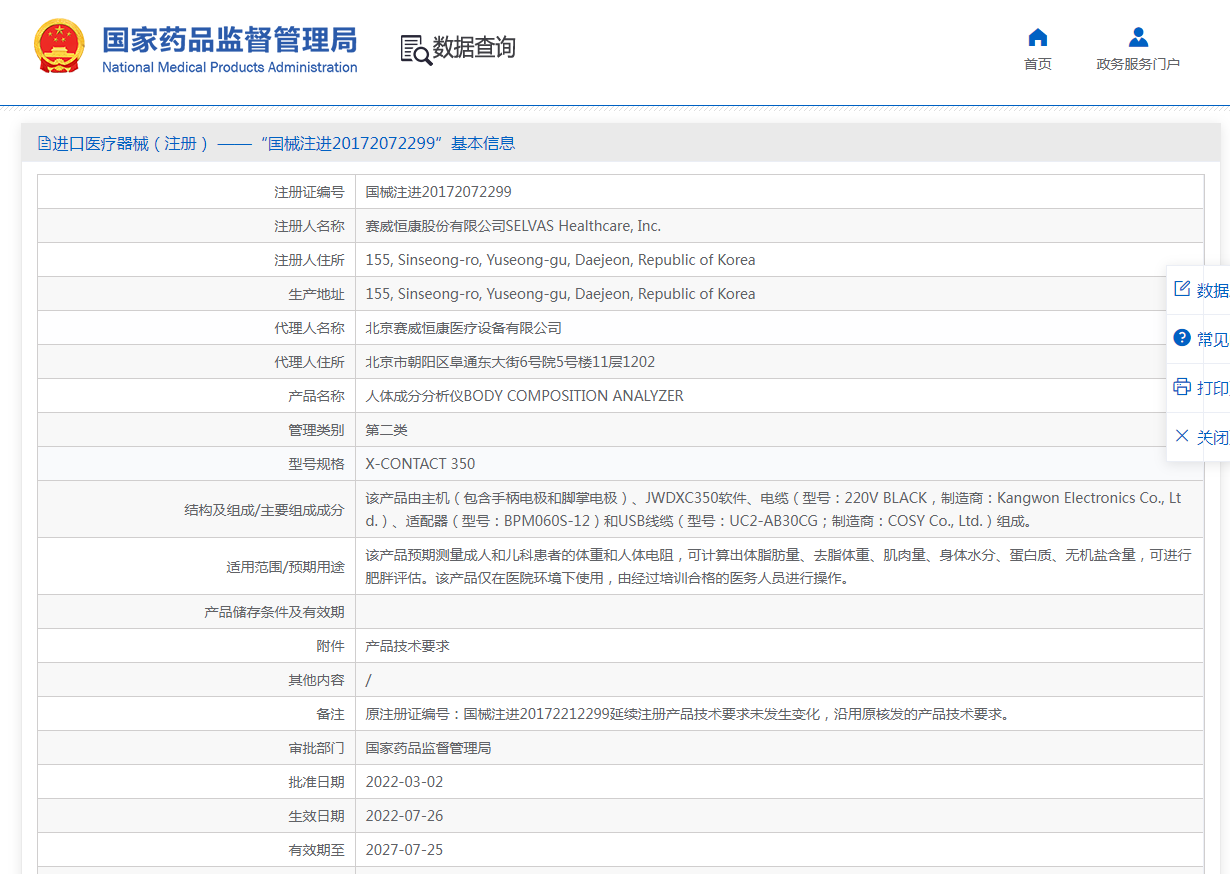
Task: Click the 常见 side panel entry
Action: (x=1213, y=339)
